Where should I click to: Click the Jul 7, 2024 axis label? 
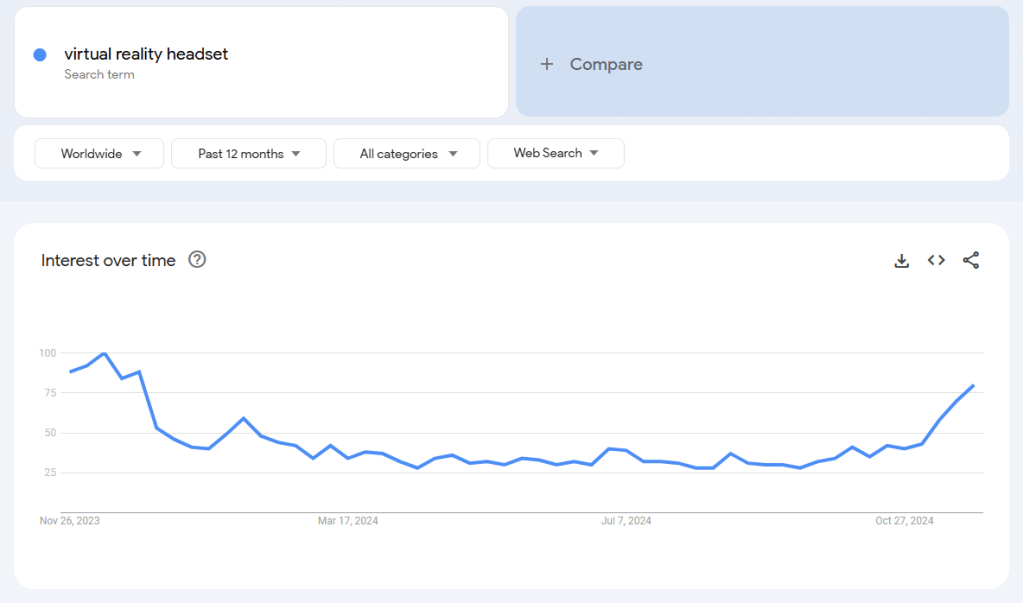626,521
